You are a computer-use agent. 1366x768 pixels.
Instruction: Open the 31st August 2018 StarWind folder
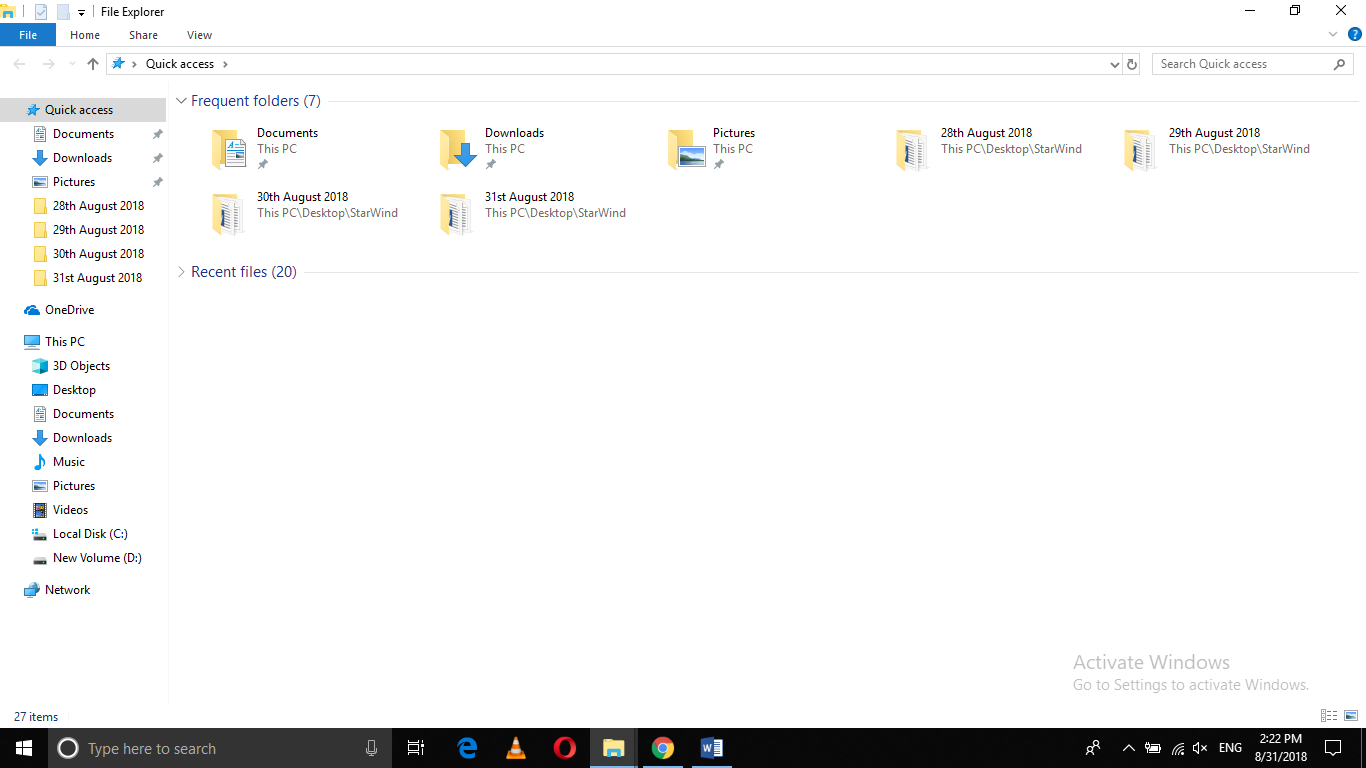(x=529, y=196)
